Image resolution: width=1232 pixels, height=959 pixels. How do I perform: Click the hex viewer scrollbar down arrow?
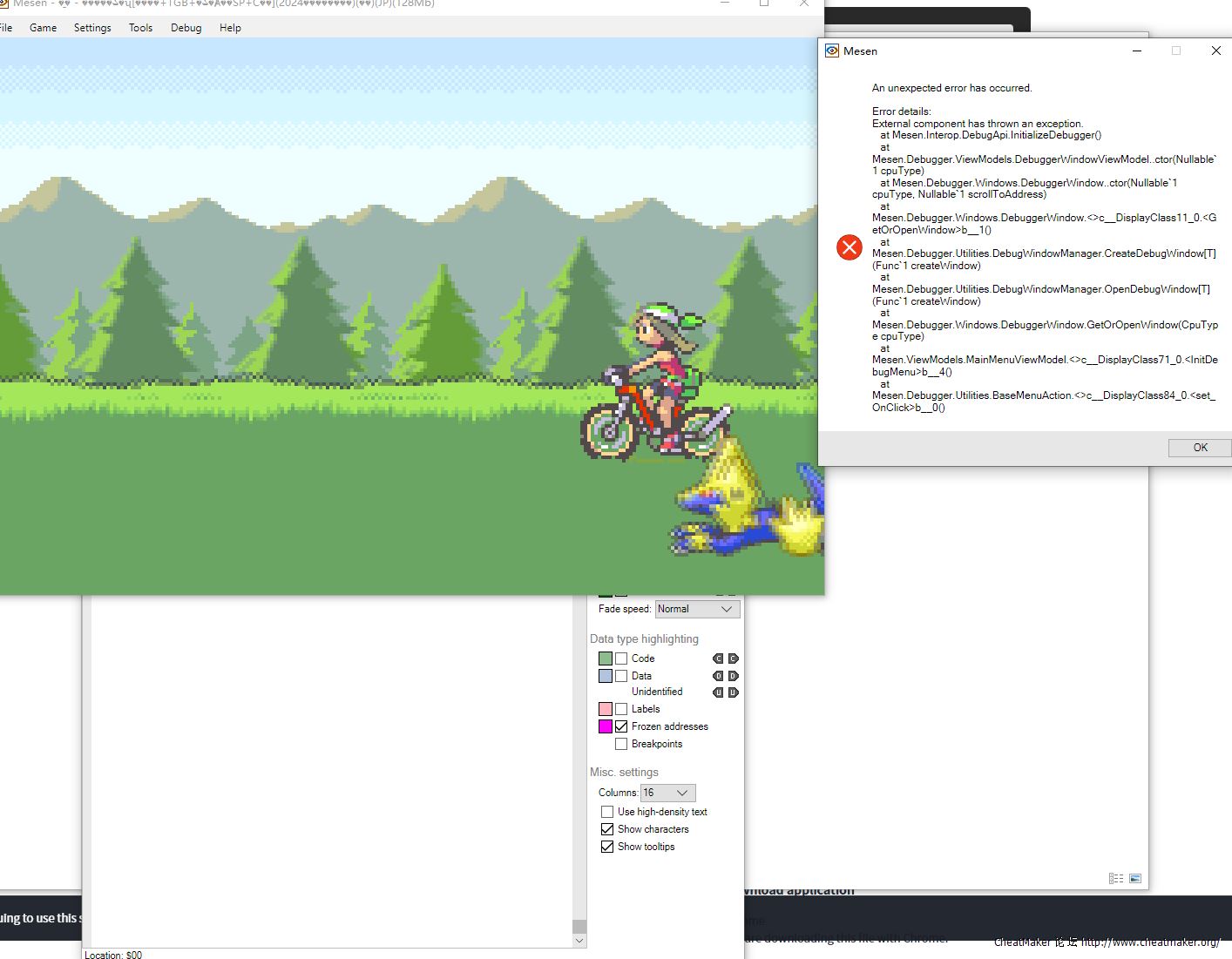pyautogui.click(x=579, y=941)
